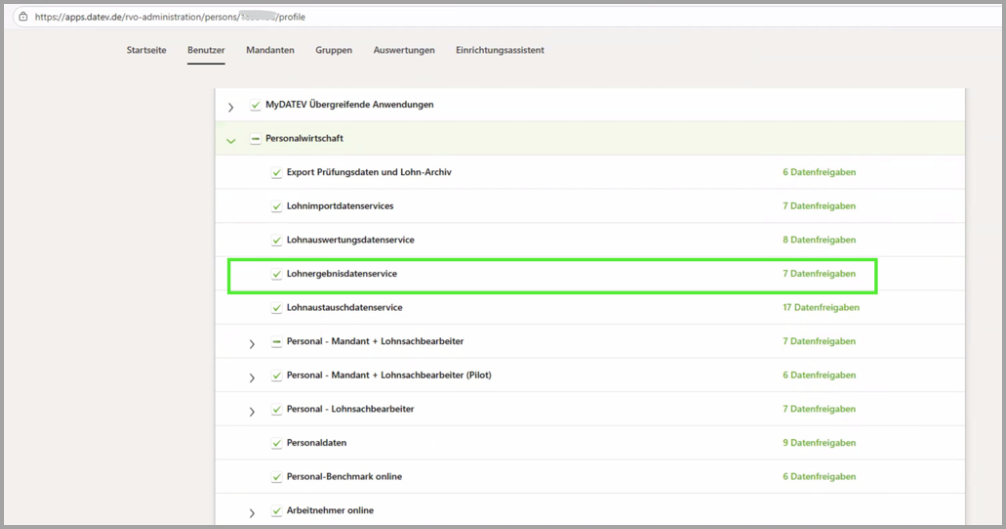Expand MyDATEV Übergreifende Anwendungen section
Screen dimensions: 1006x529
pos(231,106)
